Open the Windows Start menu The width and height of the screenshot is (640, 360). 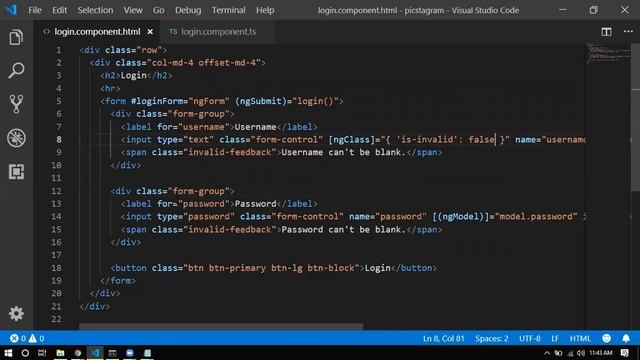(x=8, y=353)
